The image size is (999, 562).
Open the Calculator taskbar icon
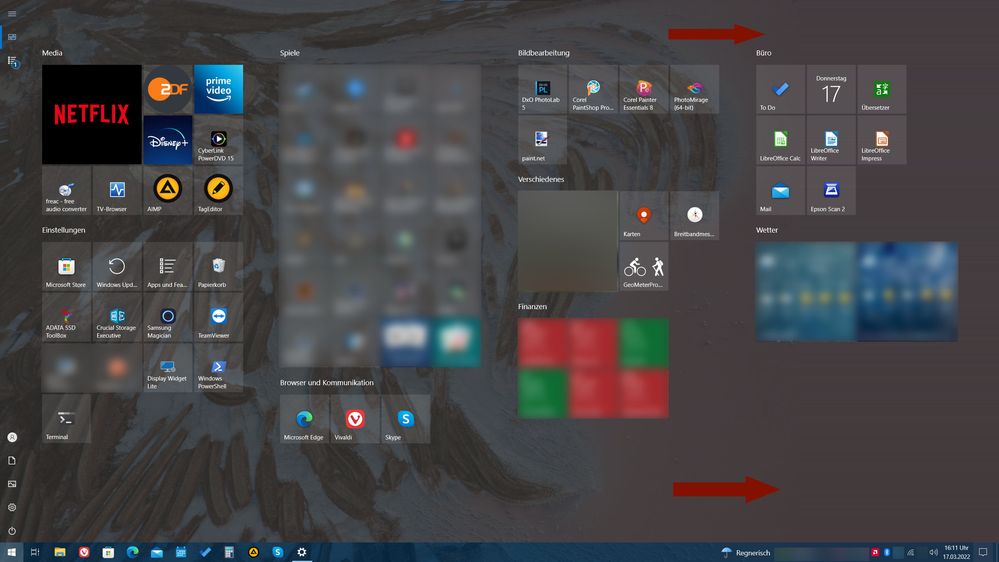[x=229, y=552]
